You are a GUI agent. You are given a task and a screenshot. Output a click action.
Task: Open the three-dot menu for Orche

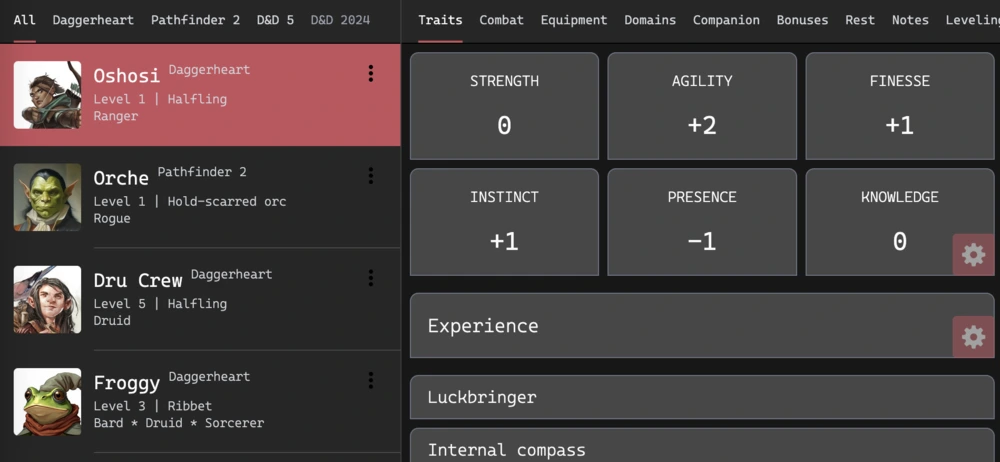371,176
